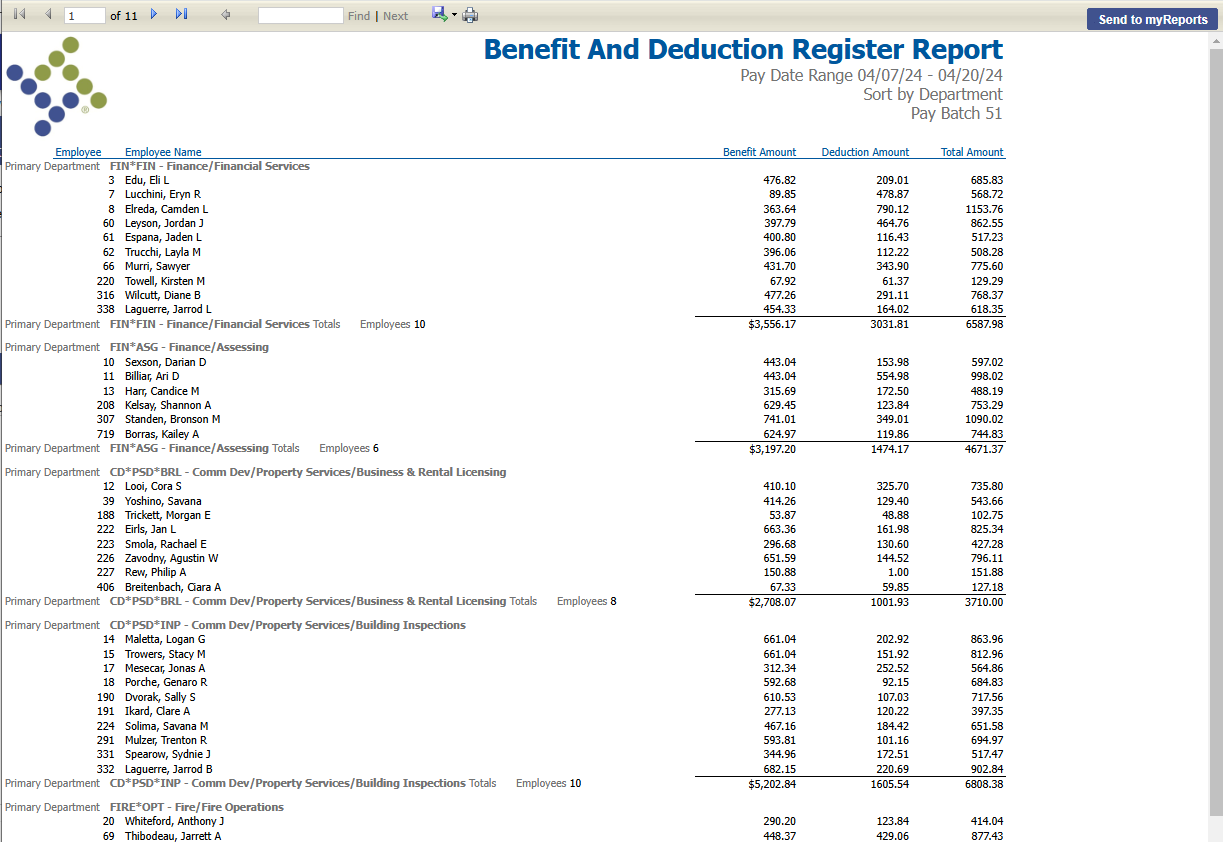The height and width of the screenshot is (842, 1223).
Task: Click the FIN*FIN benefit total $3,556.17
Action: (772, 324)
